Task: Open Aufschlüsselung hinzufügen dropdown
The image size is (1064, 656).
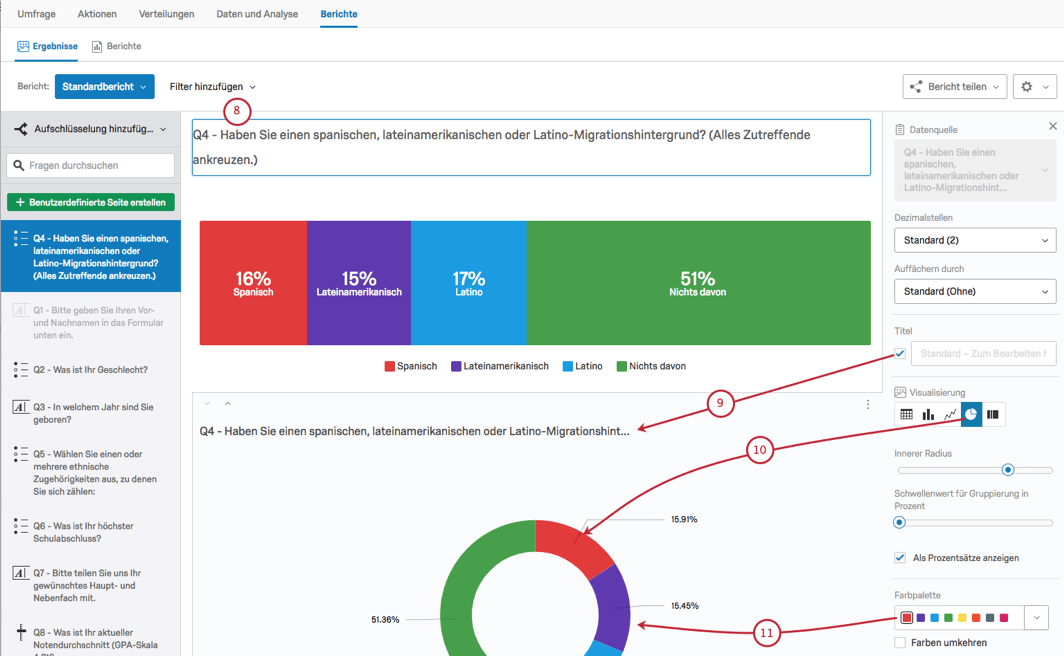Action: (91, 129)
